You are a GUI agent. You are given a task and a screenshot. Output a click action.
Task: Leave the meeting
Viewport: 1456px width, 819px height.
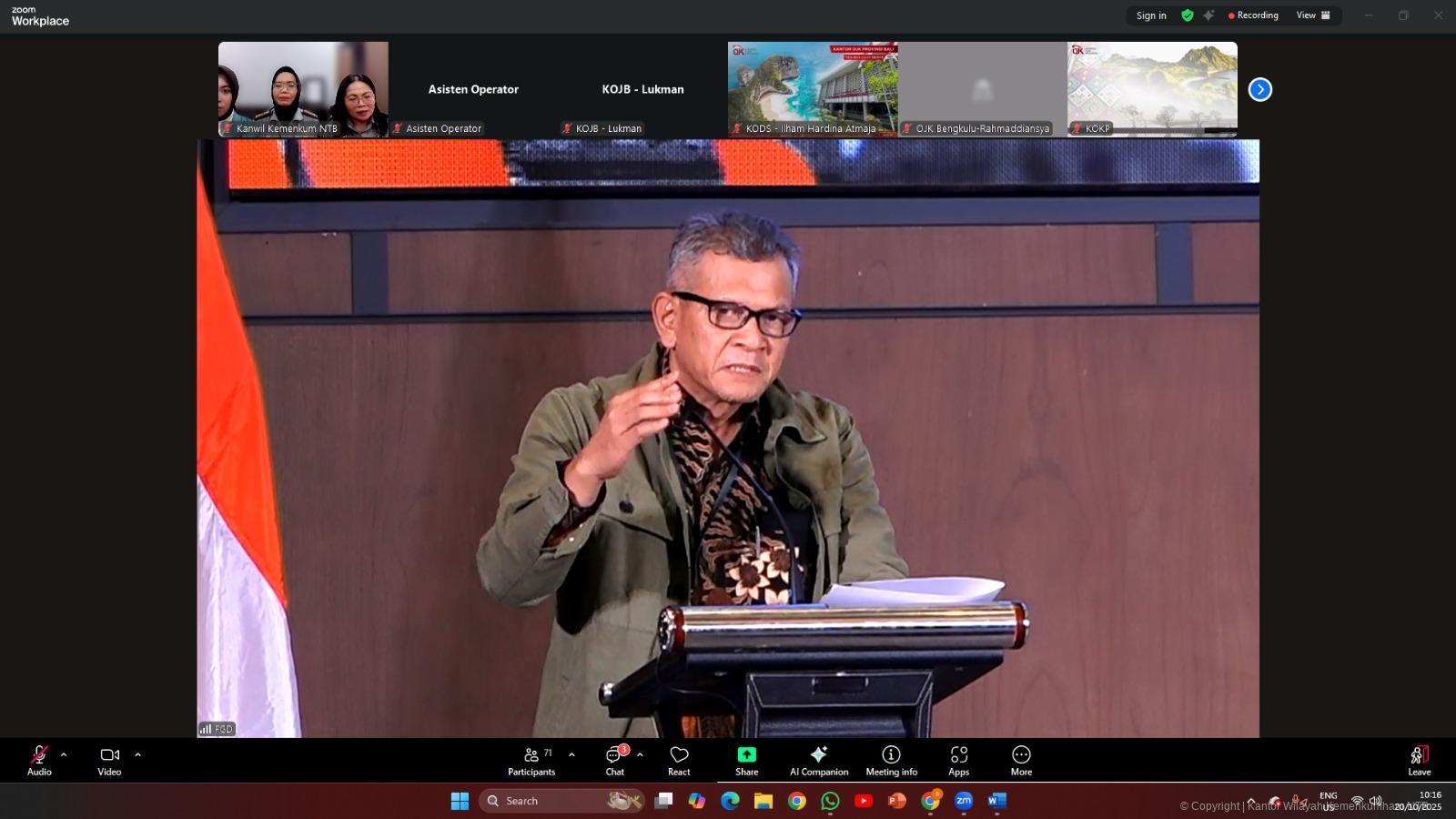coord(1419,760)
